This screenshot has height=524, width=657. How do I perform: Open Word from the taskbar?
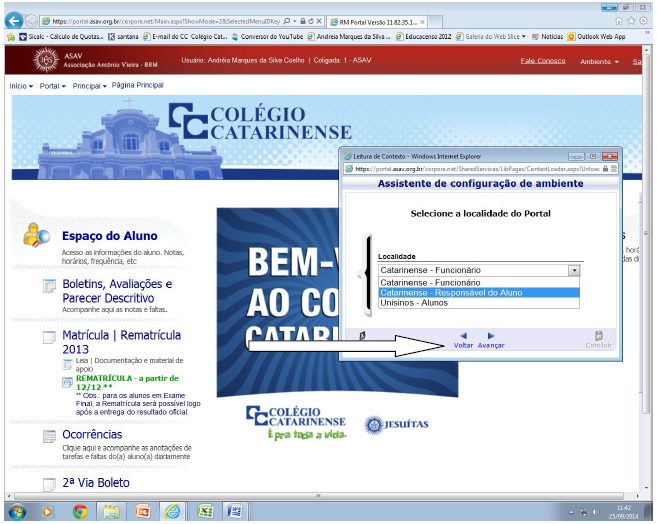click(x=235, y=512)
